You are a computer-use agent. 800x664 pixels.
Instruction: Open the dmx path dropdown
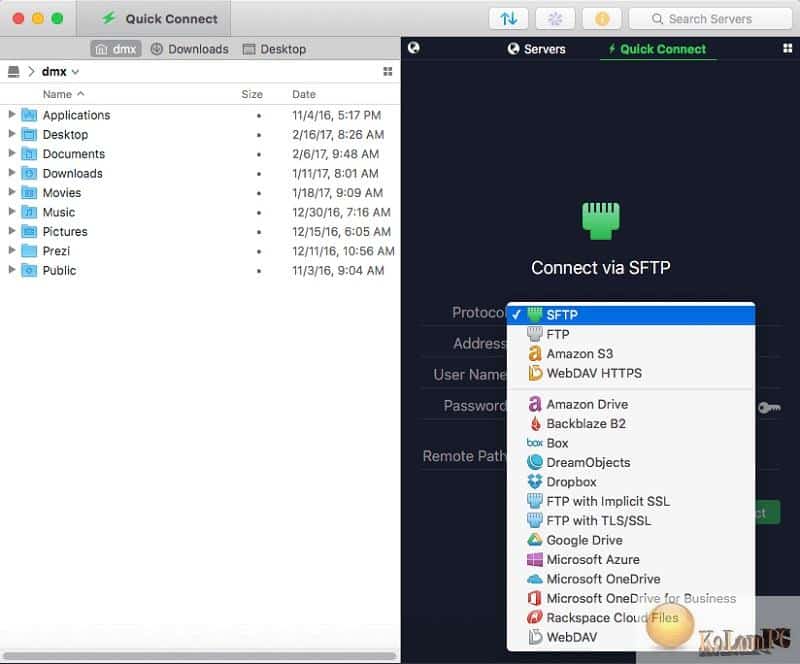pyautogui.click(x=60, y=71)
